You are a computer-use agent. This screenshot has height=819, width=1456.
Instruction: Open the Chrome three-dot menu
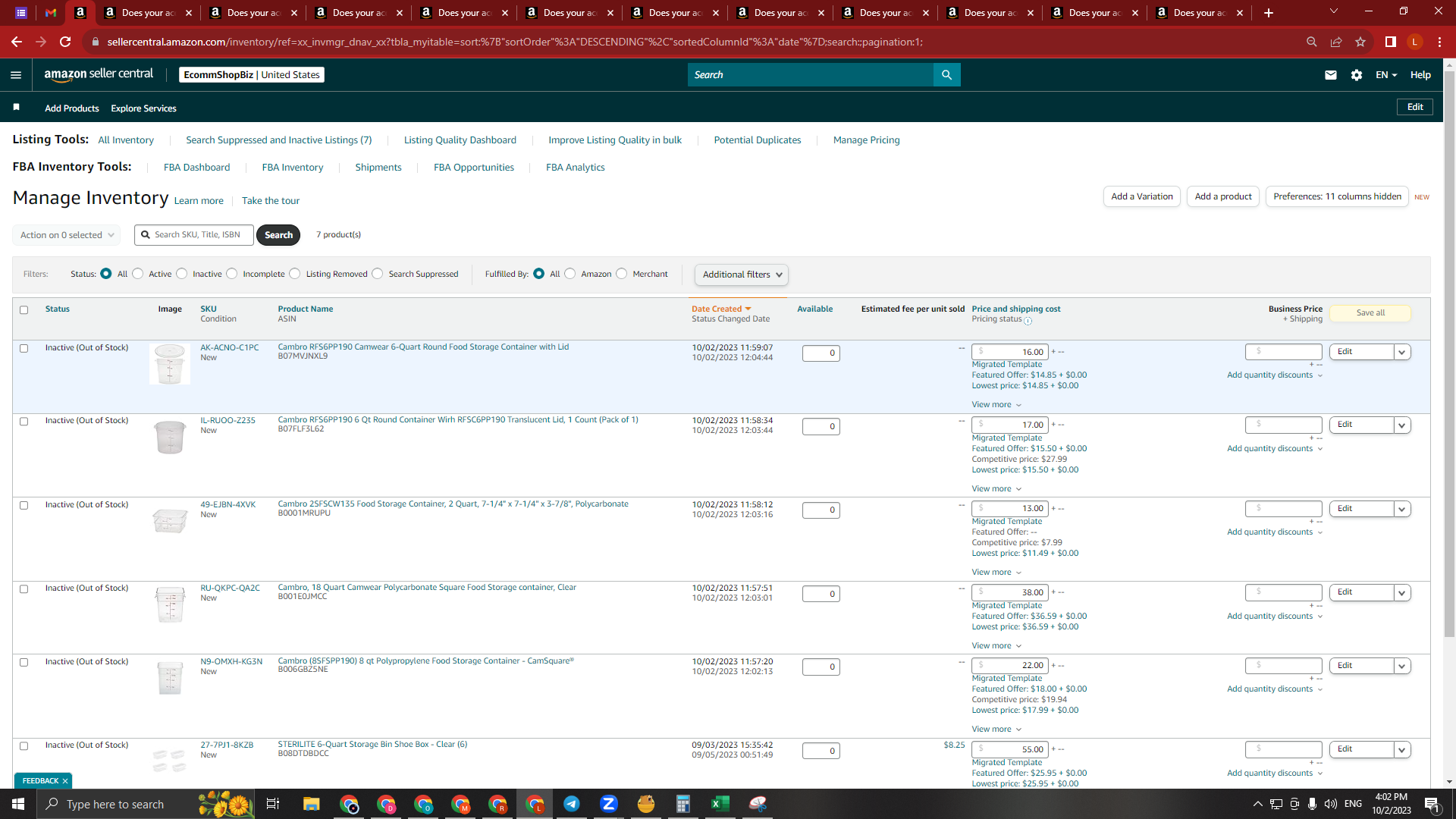(x=1439, y=42)
